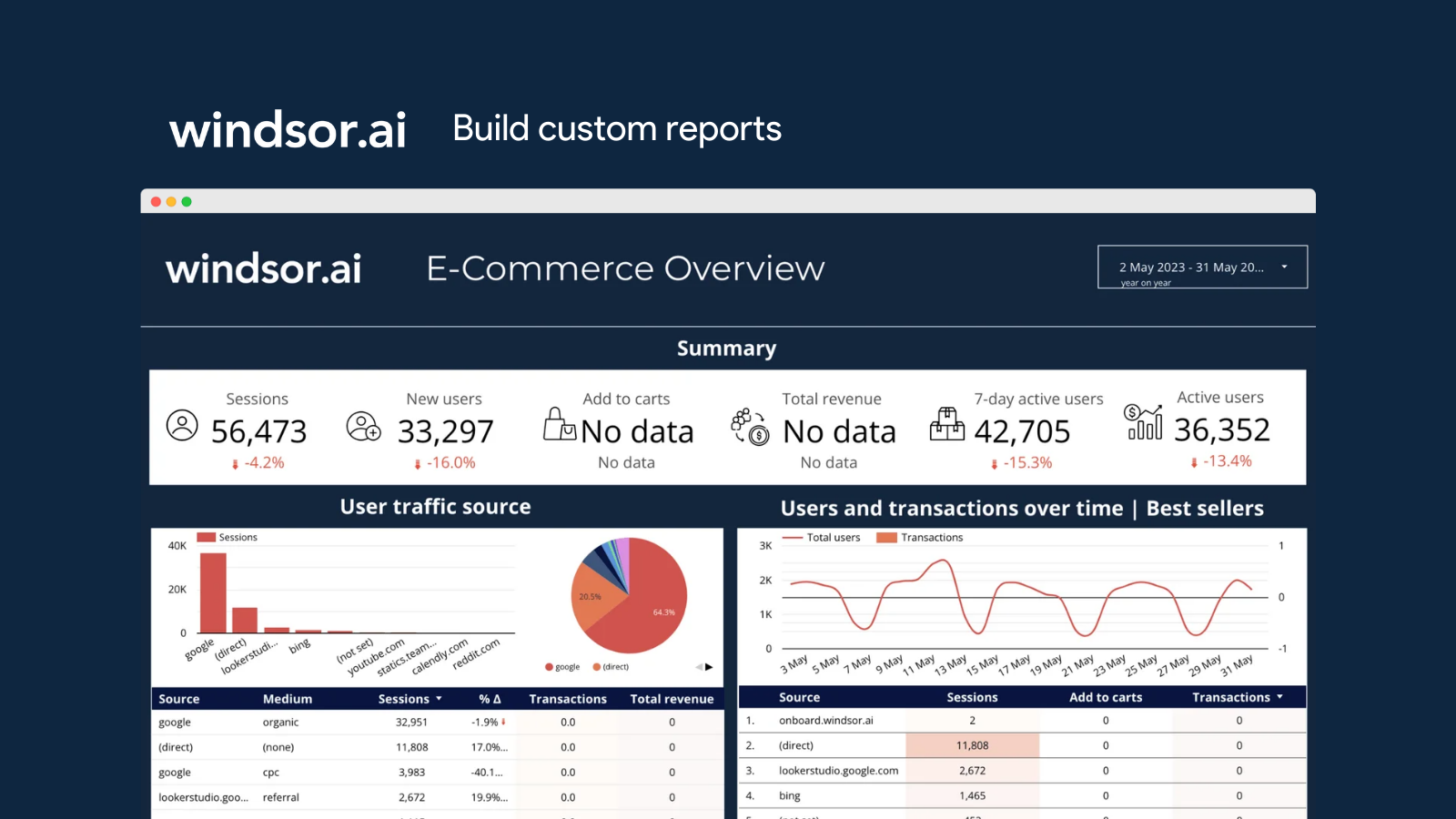Toggle (direct) entry in pie chart legend
1456x819 pixels.
point(611,667)
